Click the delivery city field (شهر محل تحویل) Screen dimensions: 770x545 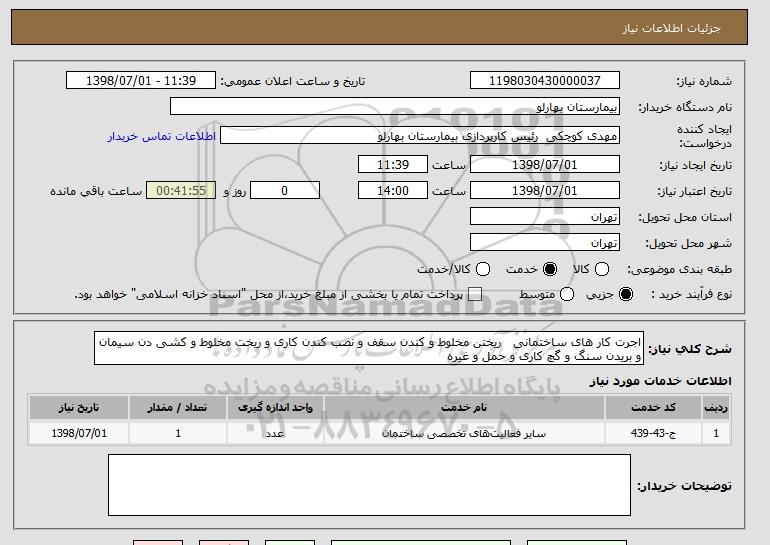[x=545, y=243]
